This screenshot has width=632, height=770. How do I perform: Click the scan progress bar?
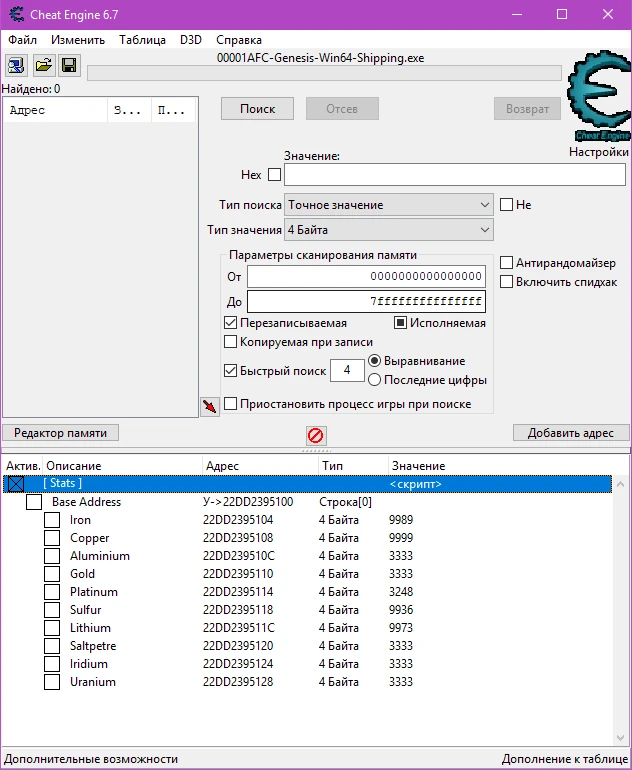(324, 73)
